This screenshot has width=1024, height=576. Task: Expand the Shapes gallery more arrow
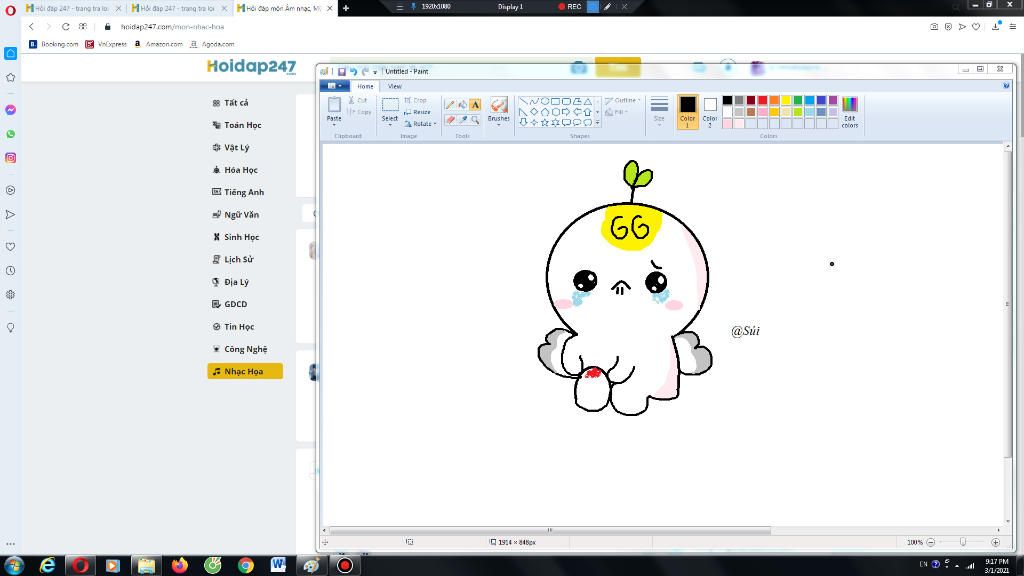coord(597,122)
